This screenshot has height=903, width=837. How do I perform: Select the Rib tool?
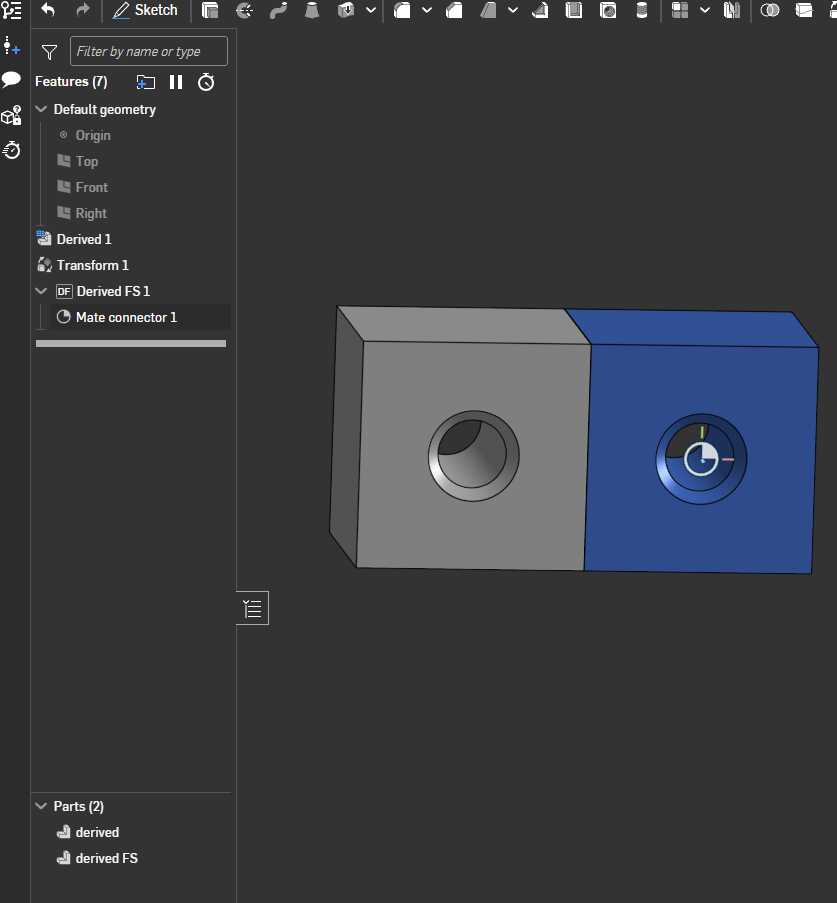click(x=540, y=10)
